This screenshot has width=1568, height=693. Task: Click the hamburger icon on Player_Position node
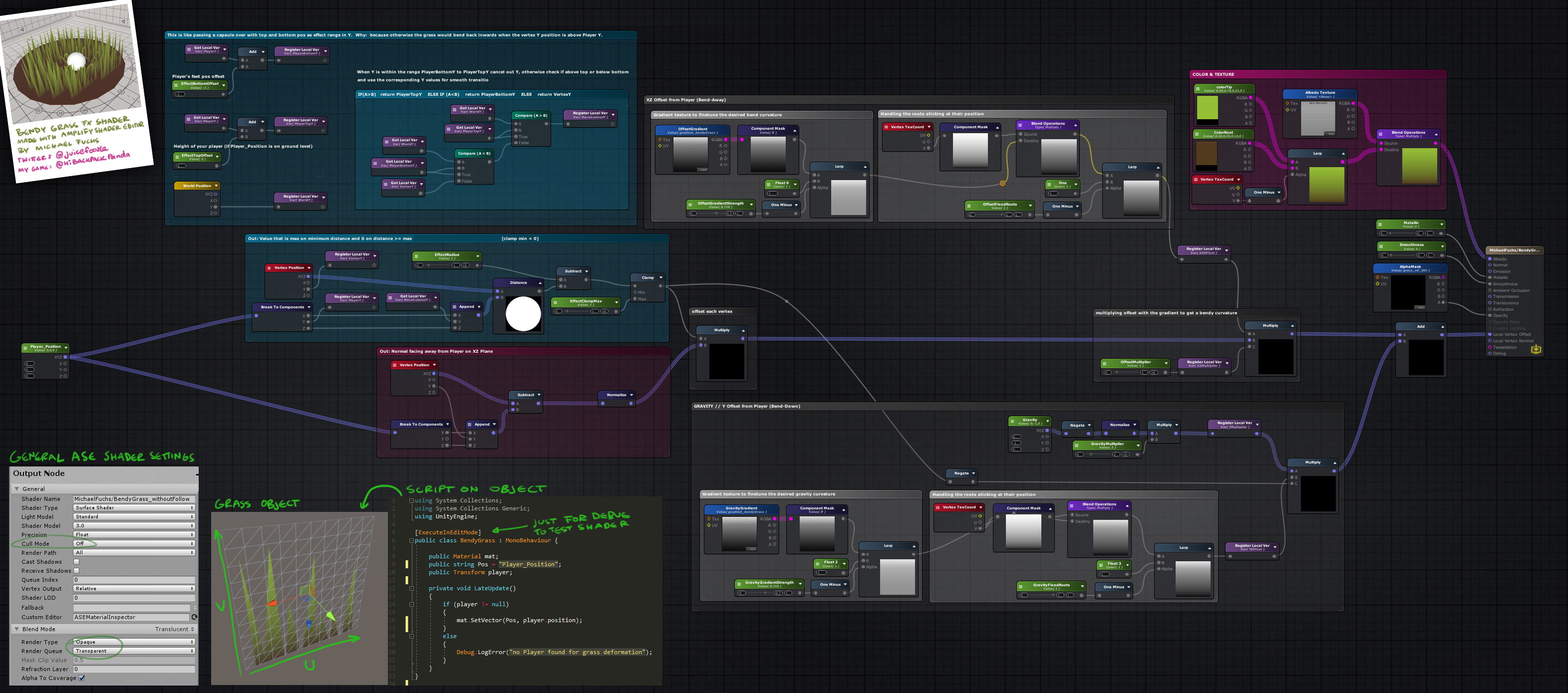(25, 348)
